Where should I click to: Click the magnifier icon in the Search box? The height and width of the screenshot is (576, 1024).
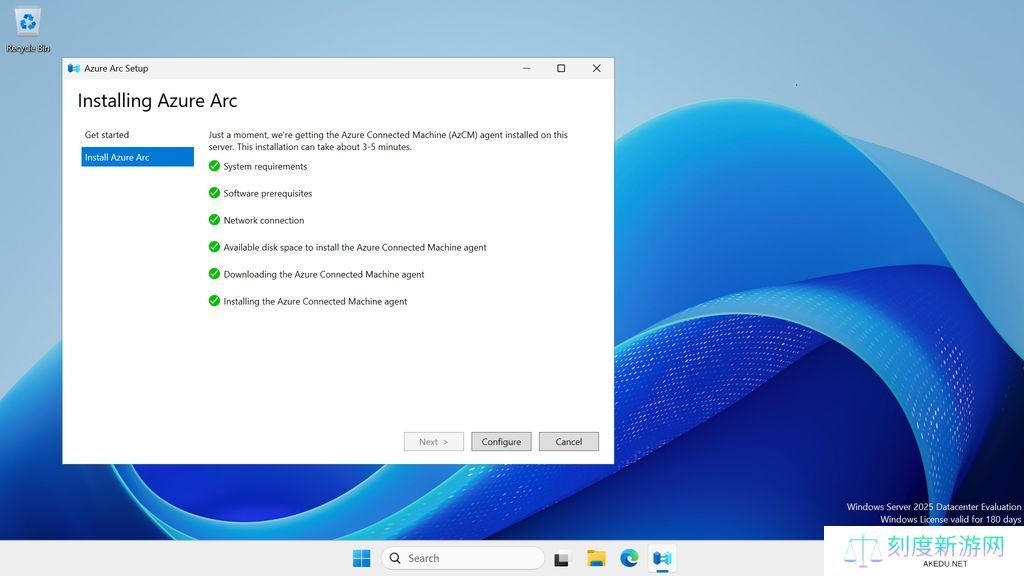coord(395,558)
